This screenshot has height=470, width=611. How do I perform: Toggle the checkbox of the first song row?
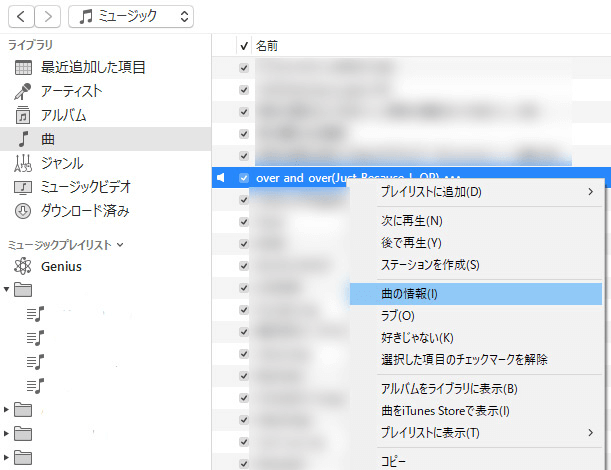244,67
